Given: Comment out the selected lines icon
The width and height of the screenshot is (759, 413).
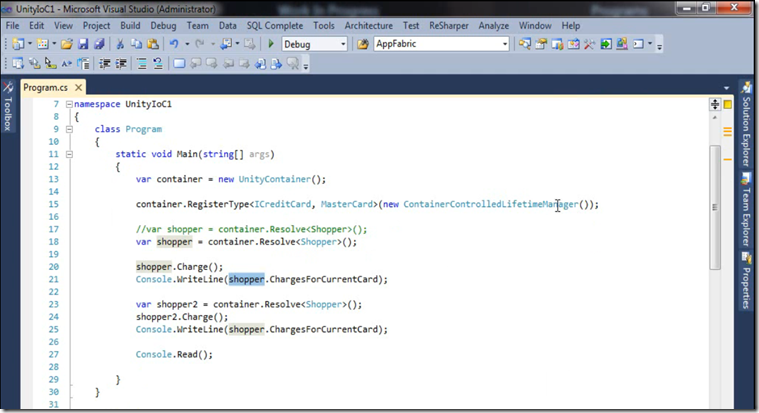Looking at the screenshot, I should pyautogui.click(x=141, y=63).
